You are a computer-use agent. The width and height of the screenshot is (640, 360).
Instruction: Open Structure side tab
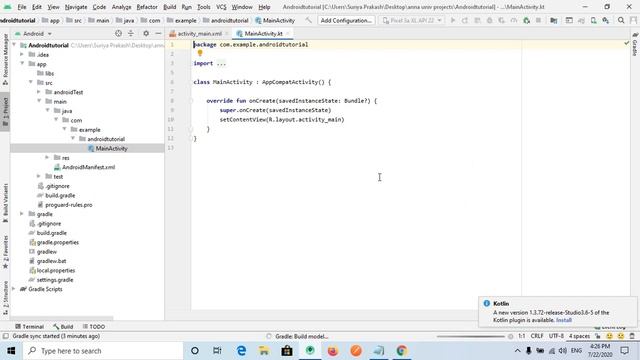(x=5, y=297)
